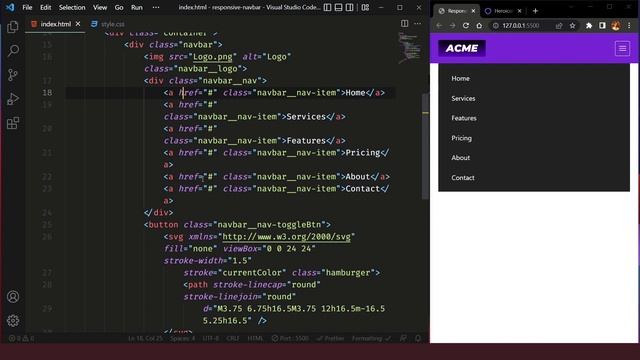Go back in the browser
The width and height of the screenshot is (640, 360).
[x=439, y=25]
